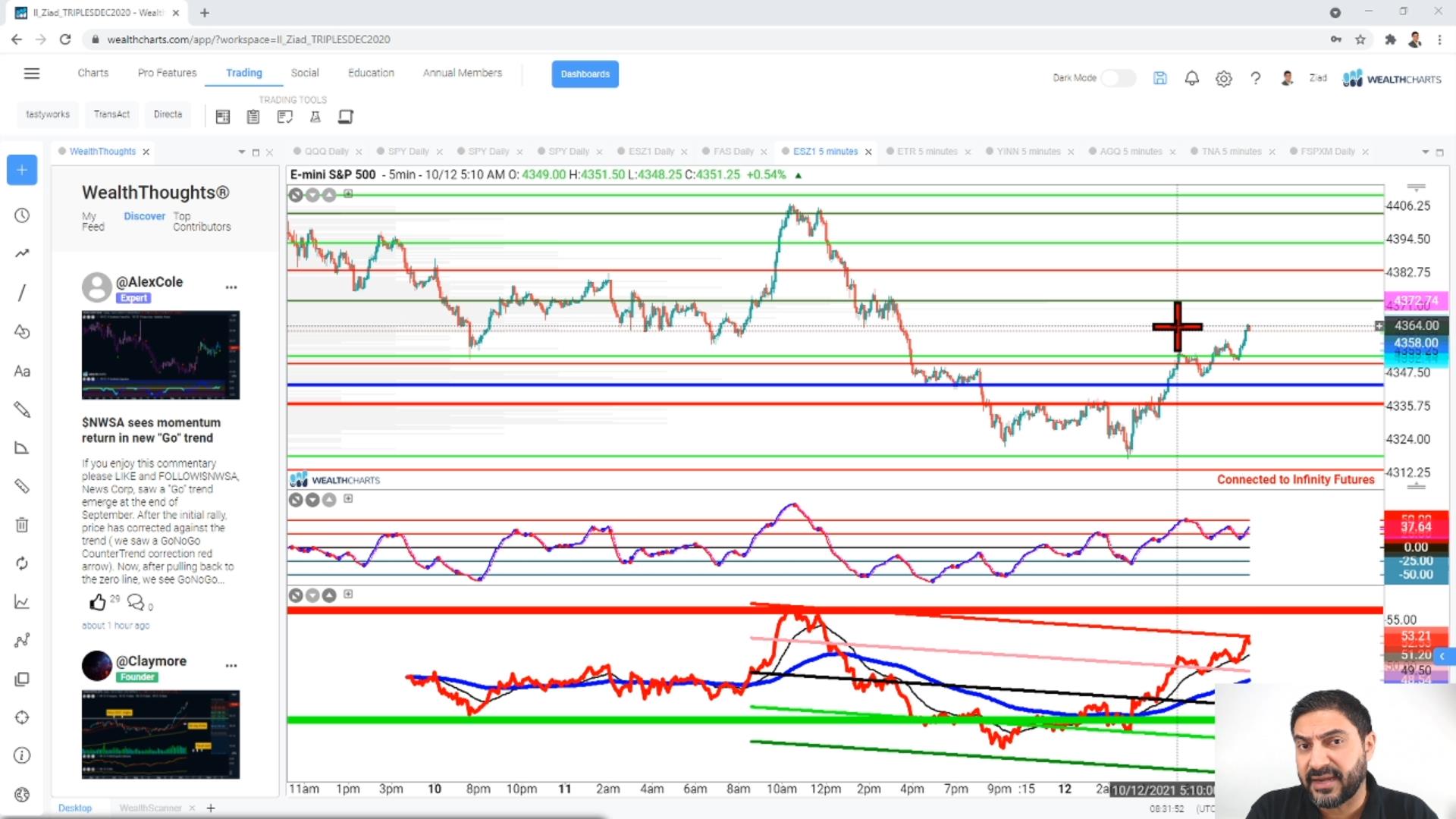The image size is (1456, 819).
Task: Connect the Directa broker button
Action: point(168,115)
